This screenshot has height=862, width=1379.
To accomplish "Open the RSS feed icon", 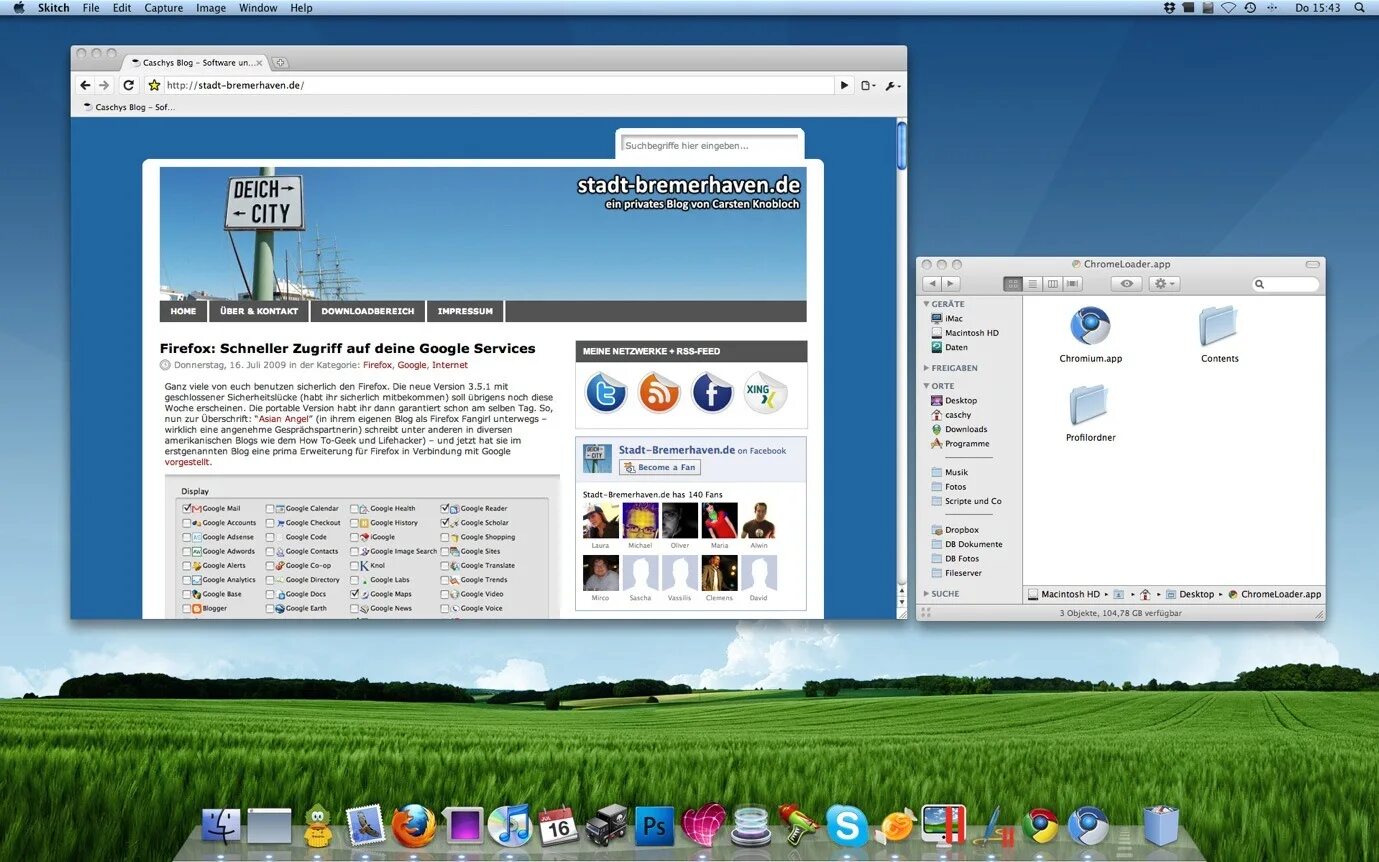I will click(659, 392).
